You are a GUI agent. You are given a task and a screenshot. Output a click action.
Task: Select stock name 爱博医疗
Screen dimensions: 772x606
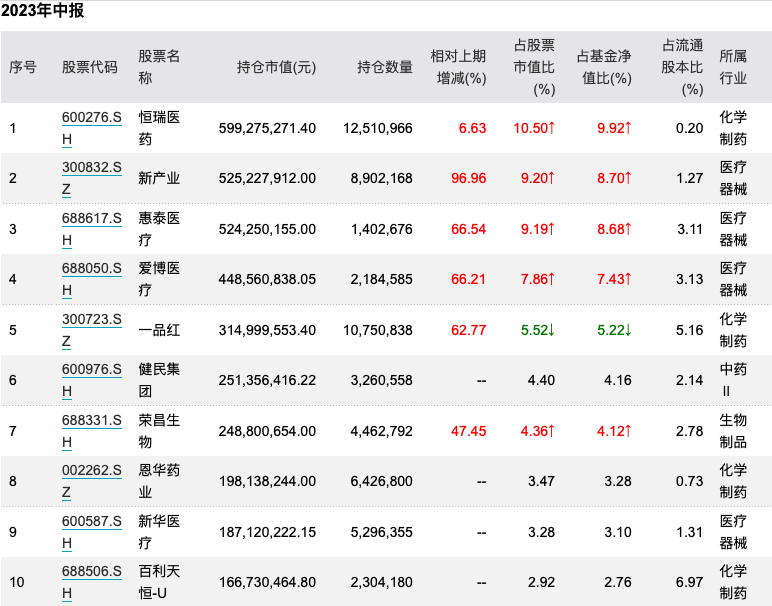[159, 279]
